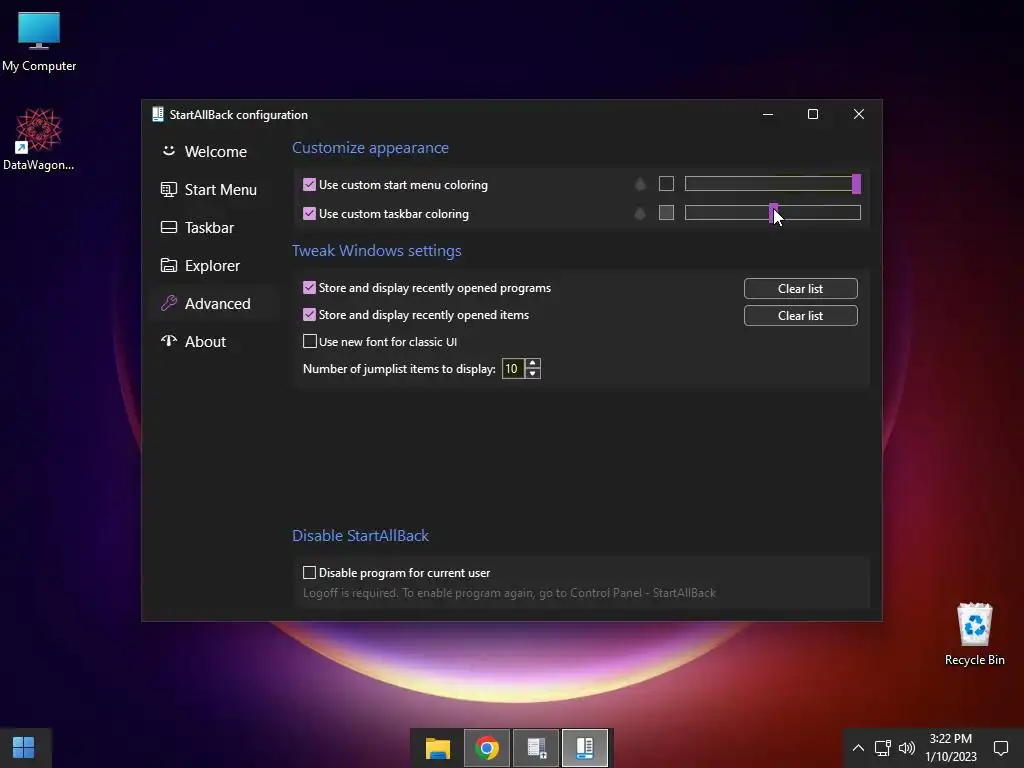Select the Advanced section
Viewport: 1024px width, 768px height.
click(x=216, y=303)
